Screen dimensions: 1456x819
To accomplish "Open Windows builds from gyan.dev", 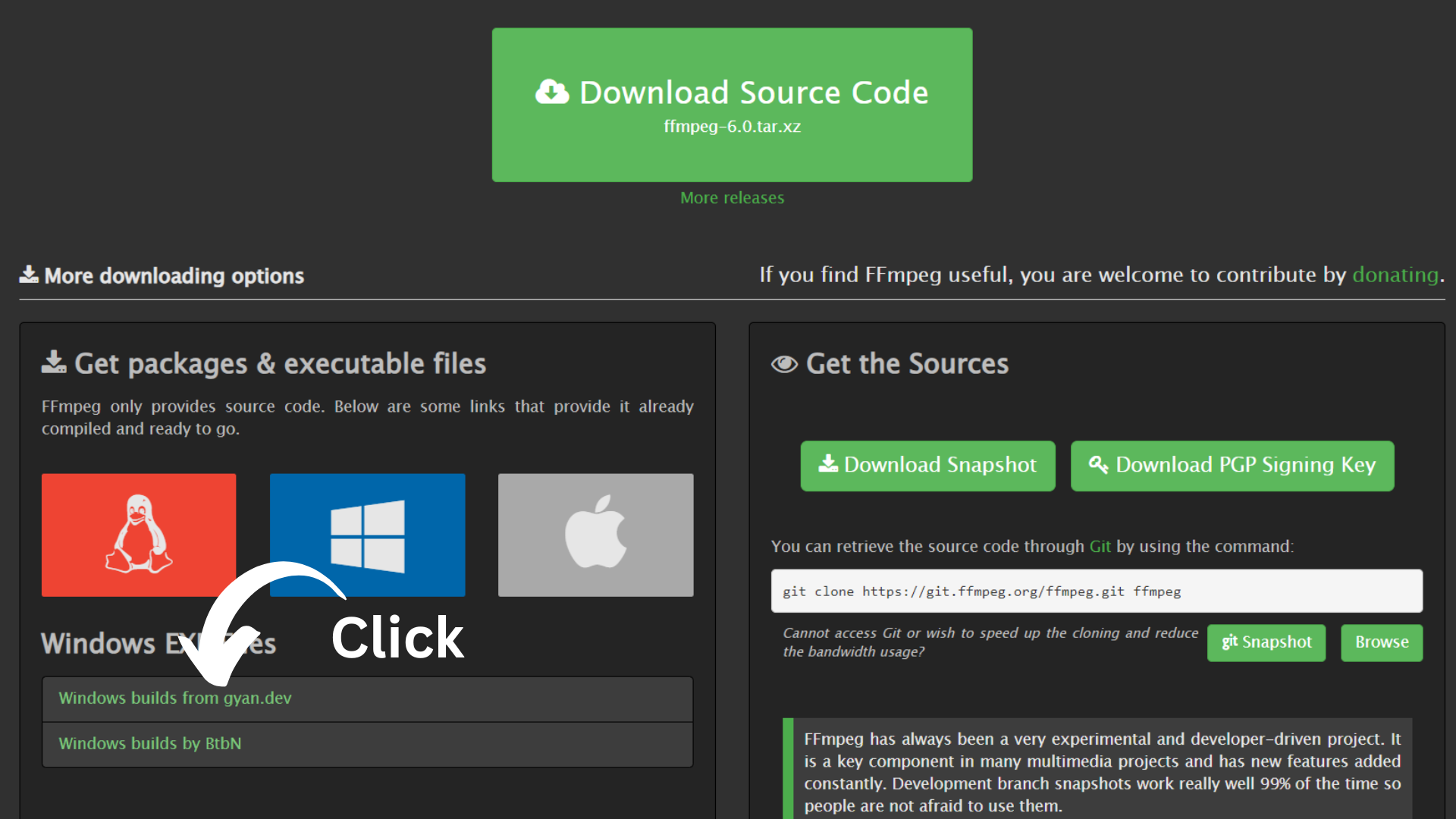I will click(x=175, y=698).
